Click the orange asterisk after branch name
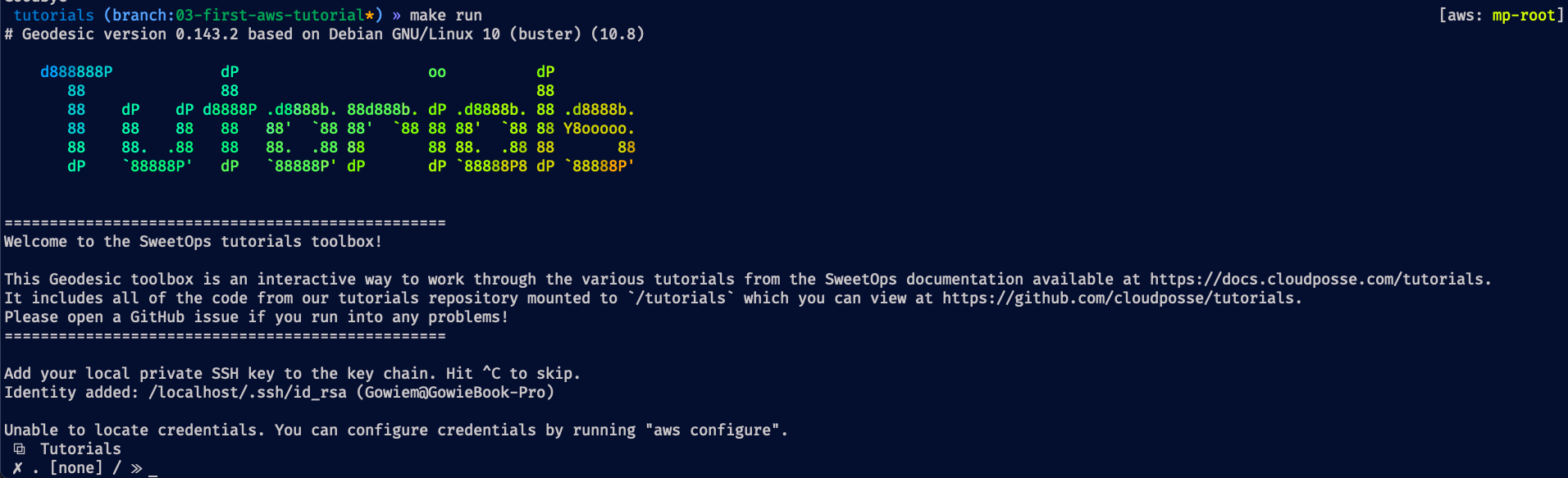 pyautogui.click(x=369, y=16)
